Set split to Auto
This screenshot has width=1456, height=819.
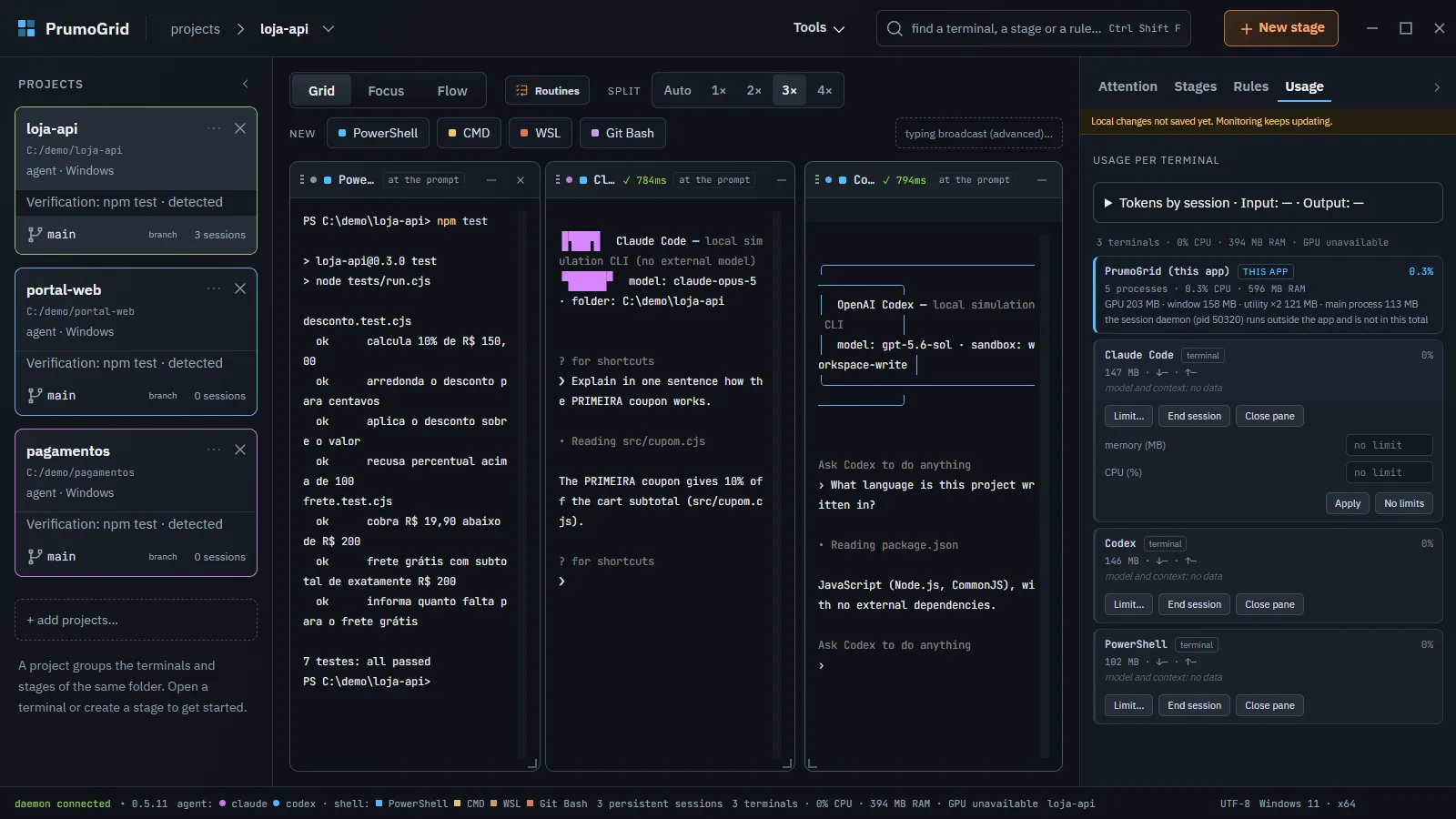tap(677, 91)
